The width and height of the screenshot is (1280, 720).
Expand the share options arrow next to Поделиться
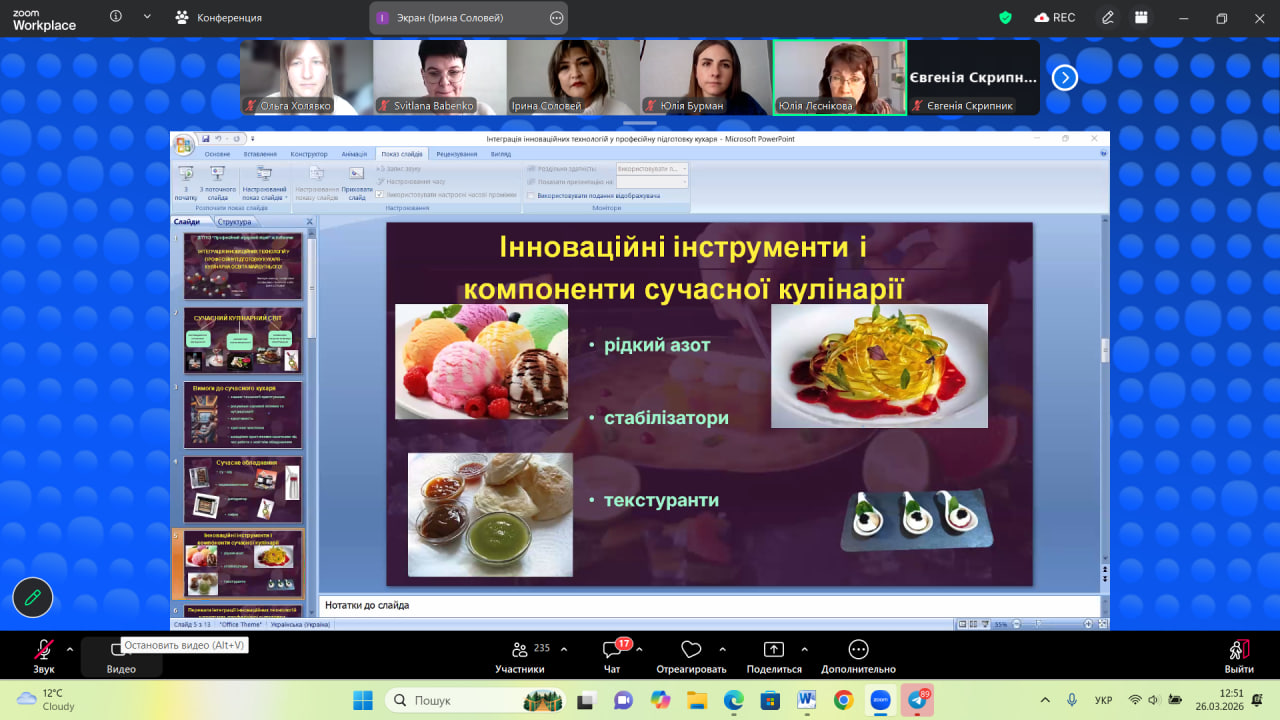(805, 649)
